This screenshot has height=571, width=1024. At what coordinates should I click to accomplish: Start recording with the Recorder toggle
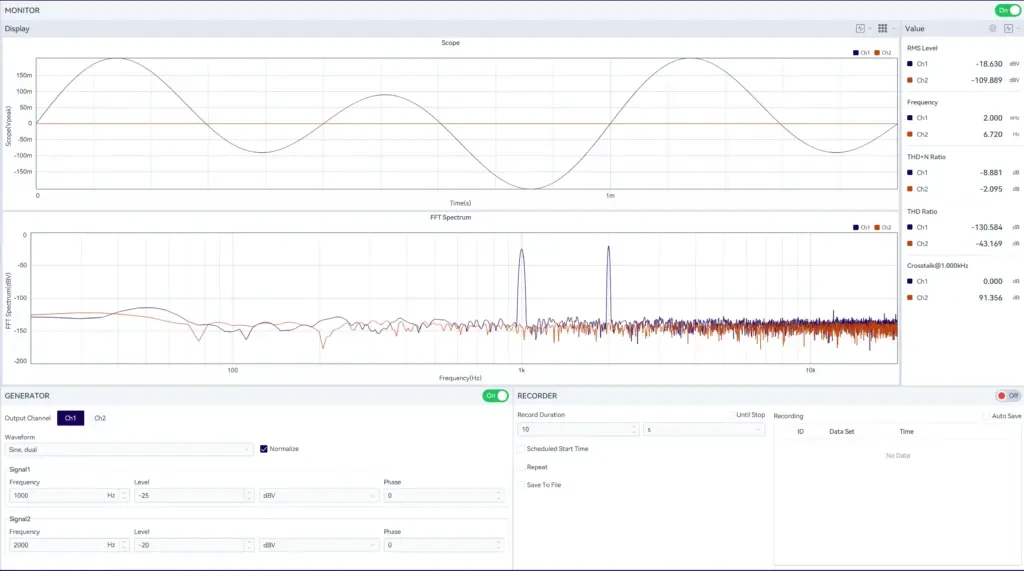(1007, 396)
